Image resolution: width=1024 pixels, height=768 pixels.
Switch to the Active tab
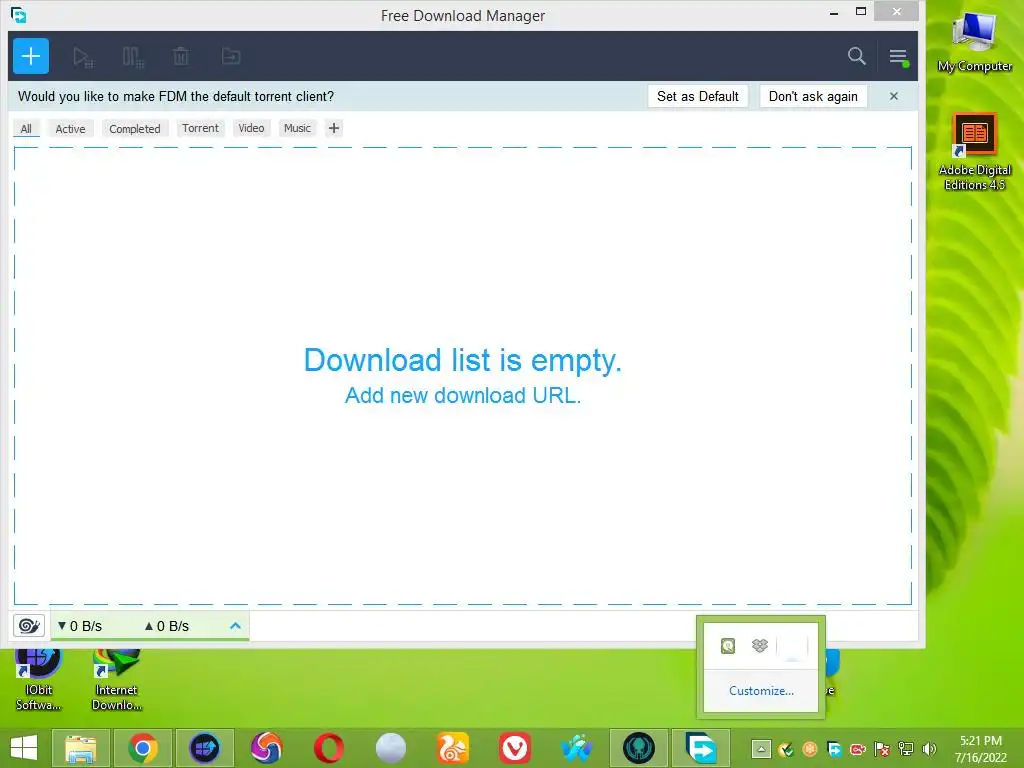[x=71, y=129]
